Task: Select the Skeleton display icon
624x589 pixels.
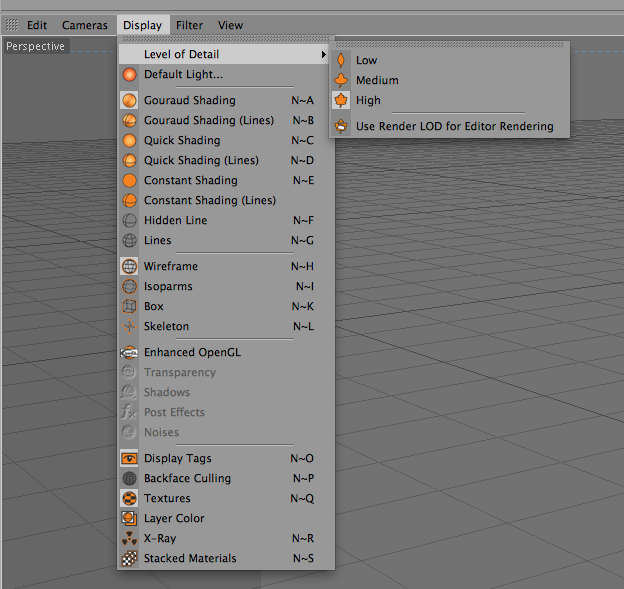Action: pyautogui.click(x=129, y=326)
